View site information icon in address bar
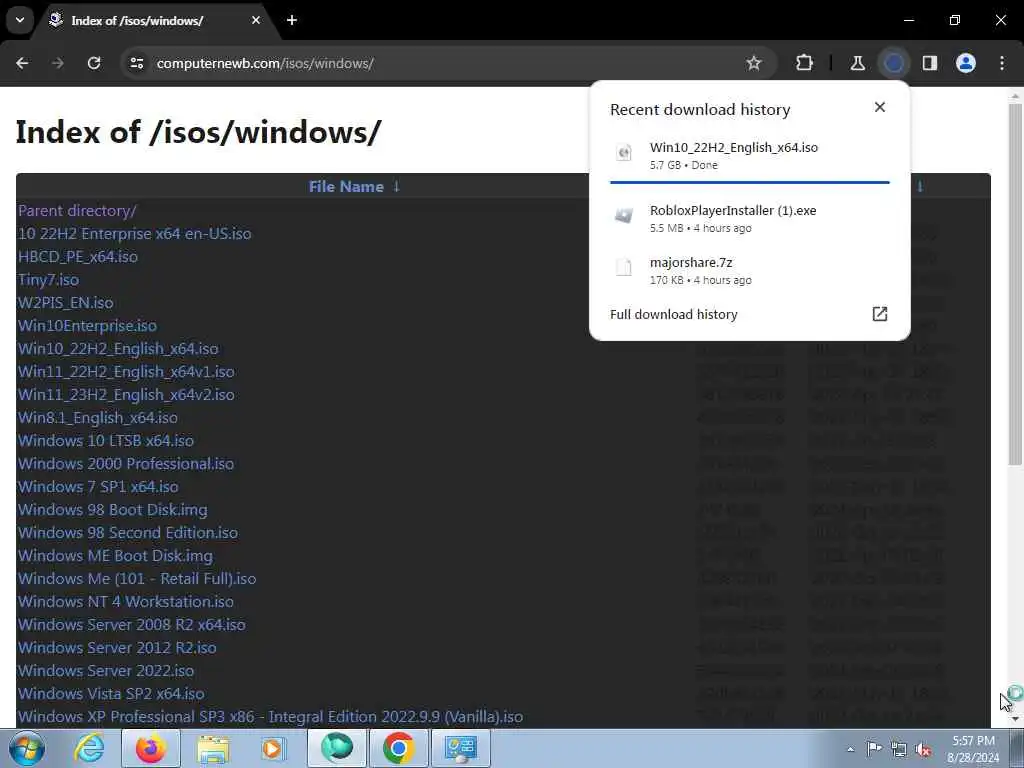 [x=136, y=63]
